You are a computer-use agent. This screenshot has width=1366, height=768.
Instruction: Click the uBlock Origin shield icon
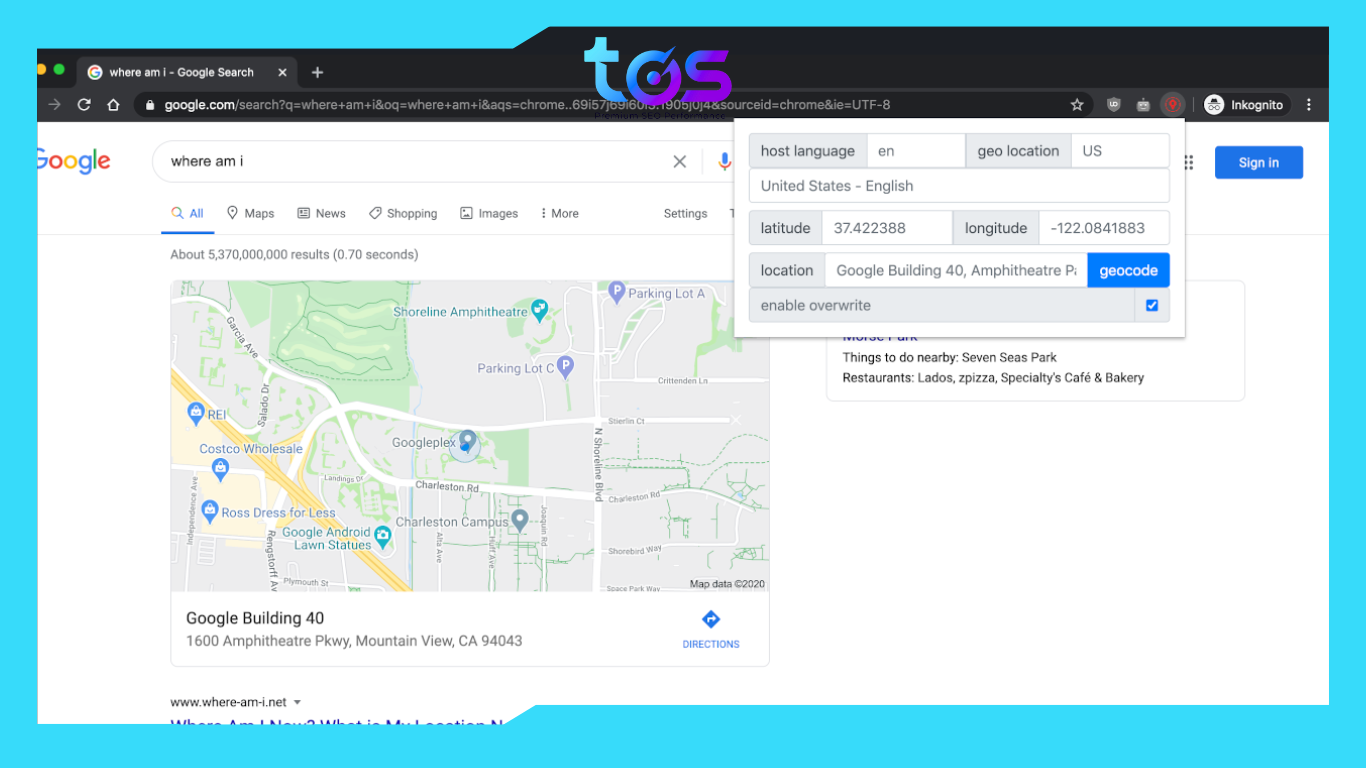[1113, 104]
